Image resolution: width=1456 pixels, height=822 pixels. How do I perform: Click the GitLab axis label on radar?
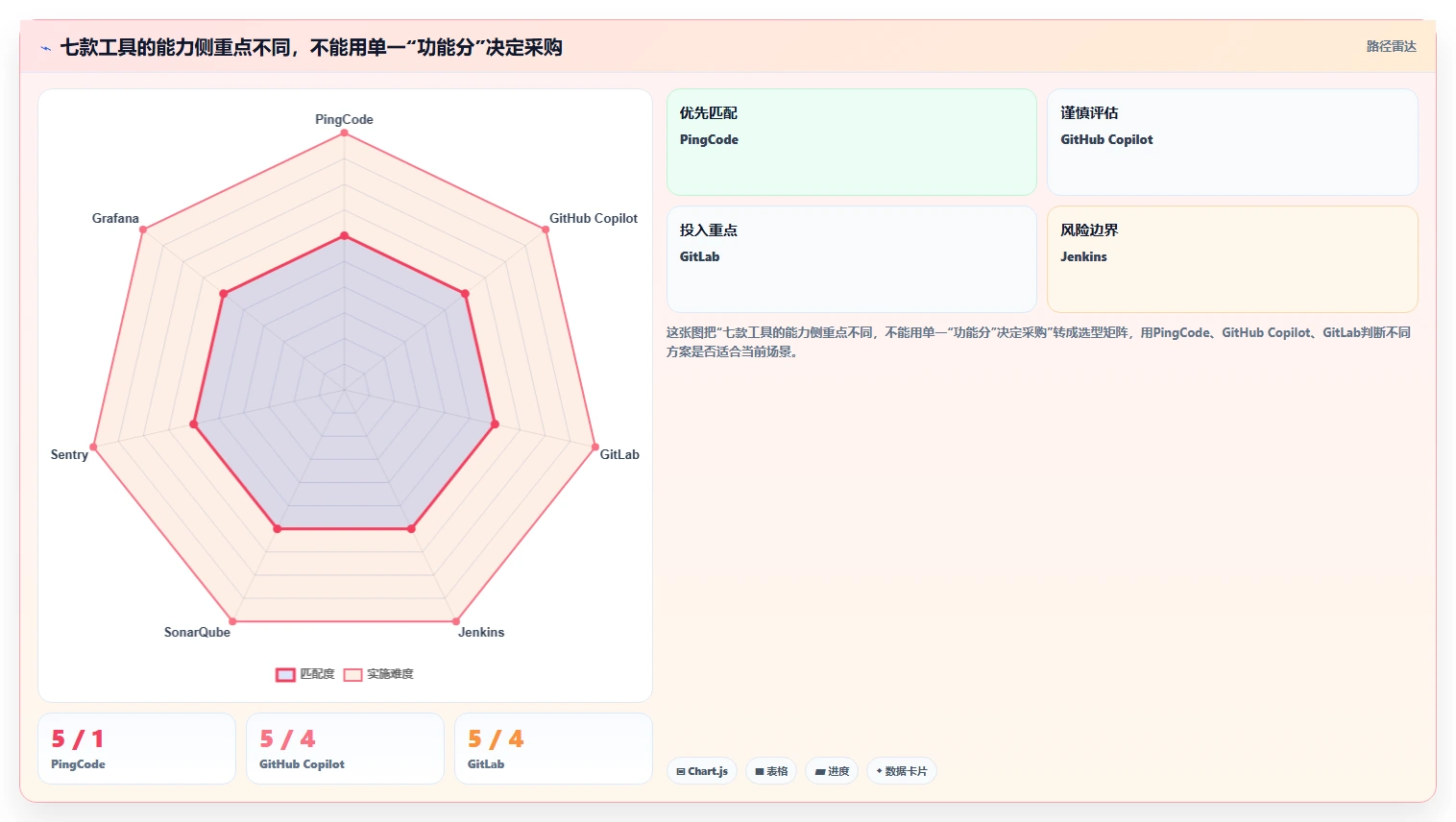tap(619, 454)
